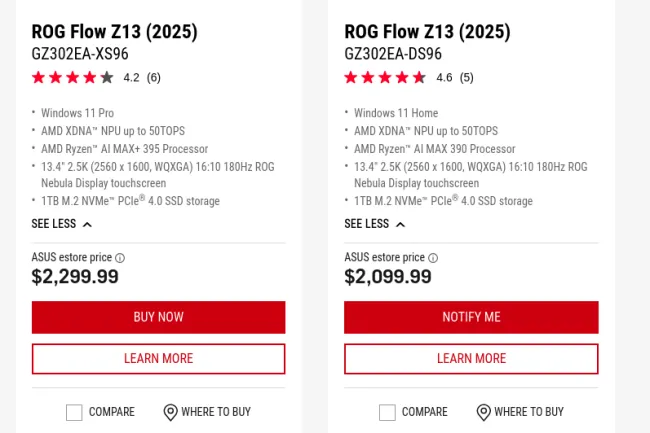Screen dimensions: 650x433
Task: Click info icon beside left ASUS estore price
Action: (120, 258)
